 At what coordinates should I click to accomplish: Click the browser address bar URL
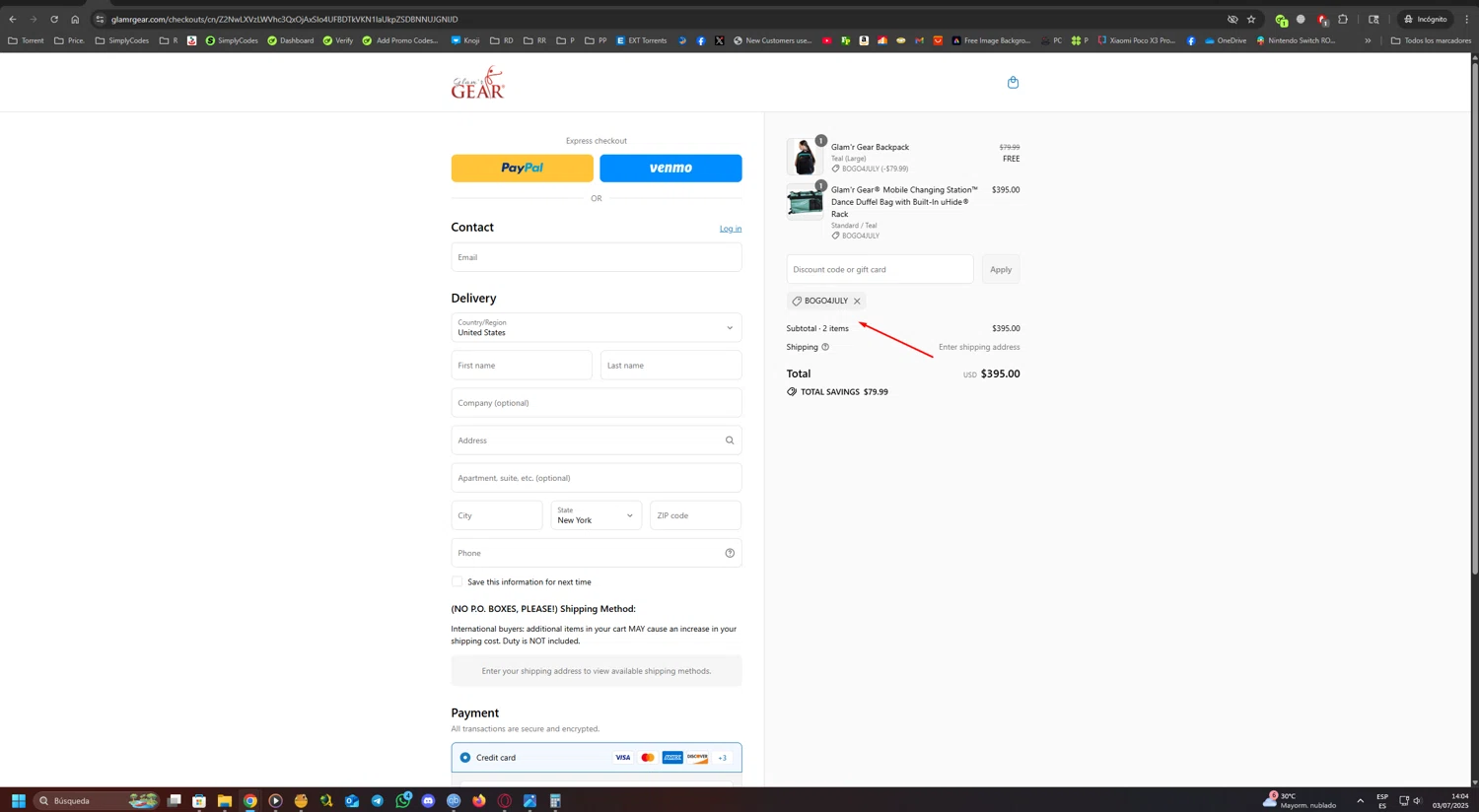(284, 19)
